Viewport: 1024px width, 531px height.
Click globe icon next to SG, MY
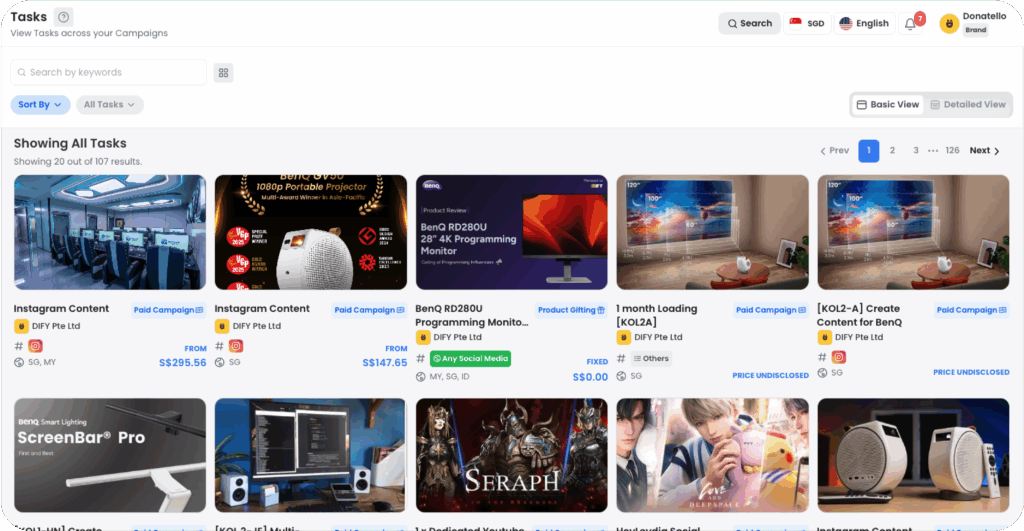(19, 362)
